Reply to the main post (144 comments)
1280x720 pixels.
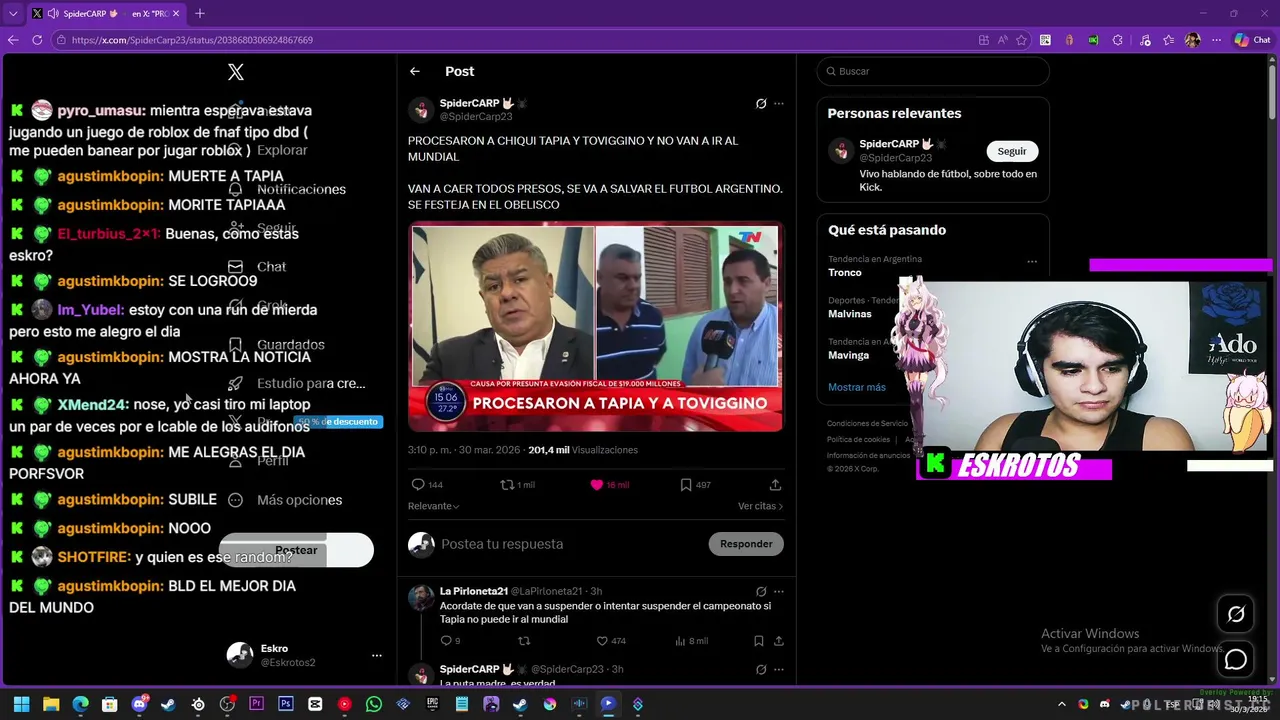(427, 485)
